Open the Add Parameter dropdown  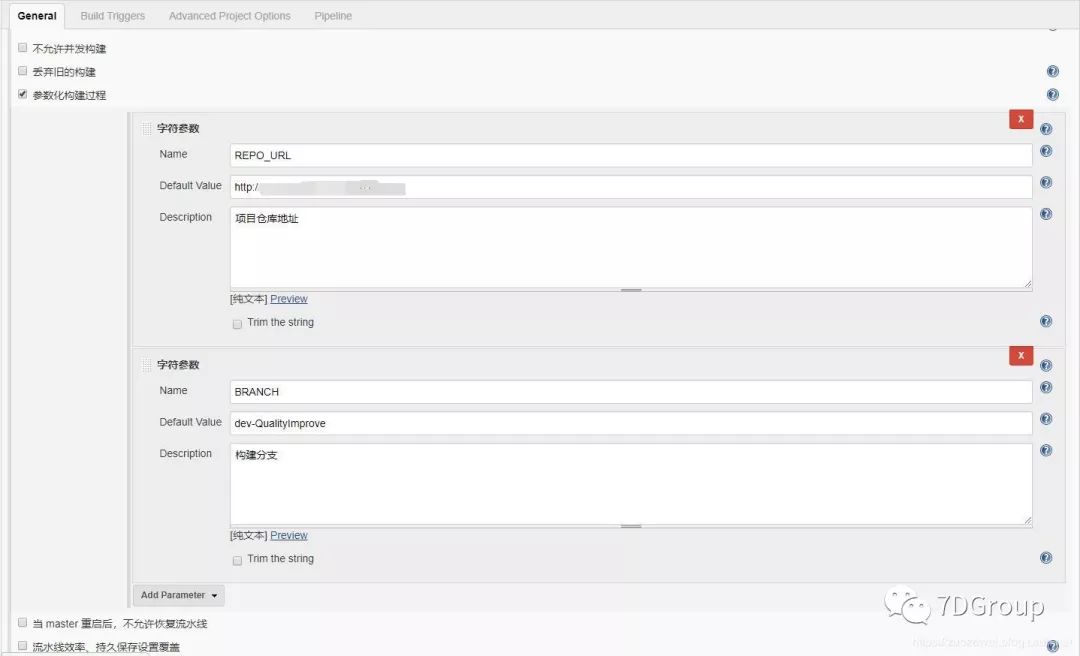(x=178, y=595)
